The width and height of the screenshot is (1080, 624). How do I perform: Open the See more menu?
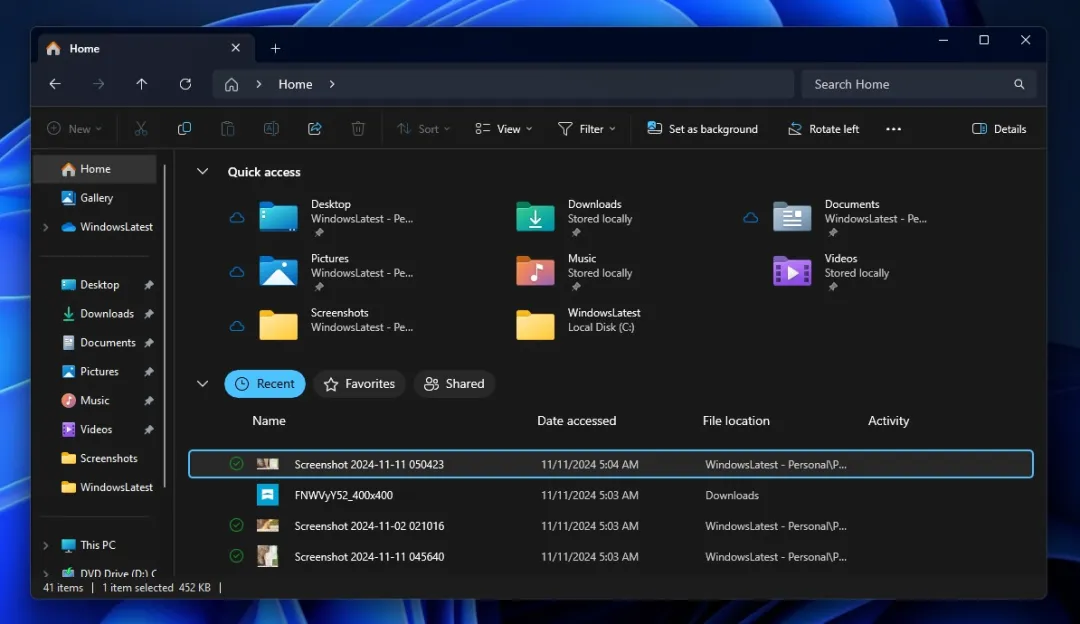point(893,128)
